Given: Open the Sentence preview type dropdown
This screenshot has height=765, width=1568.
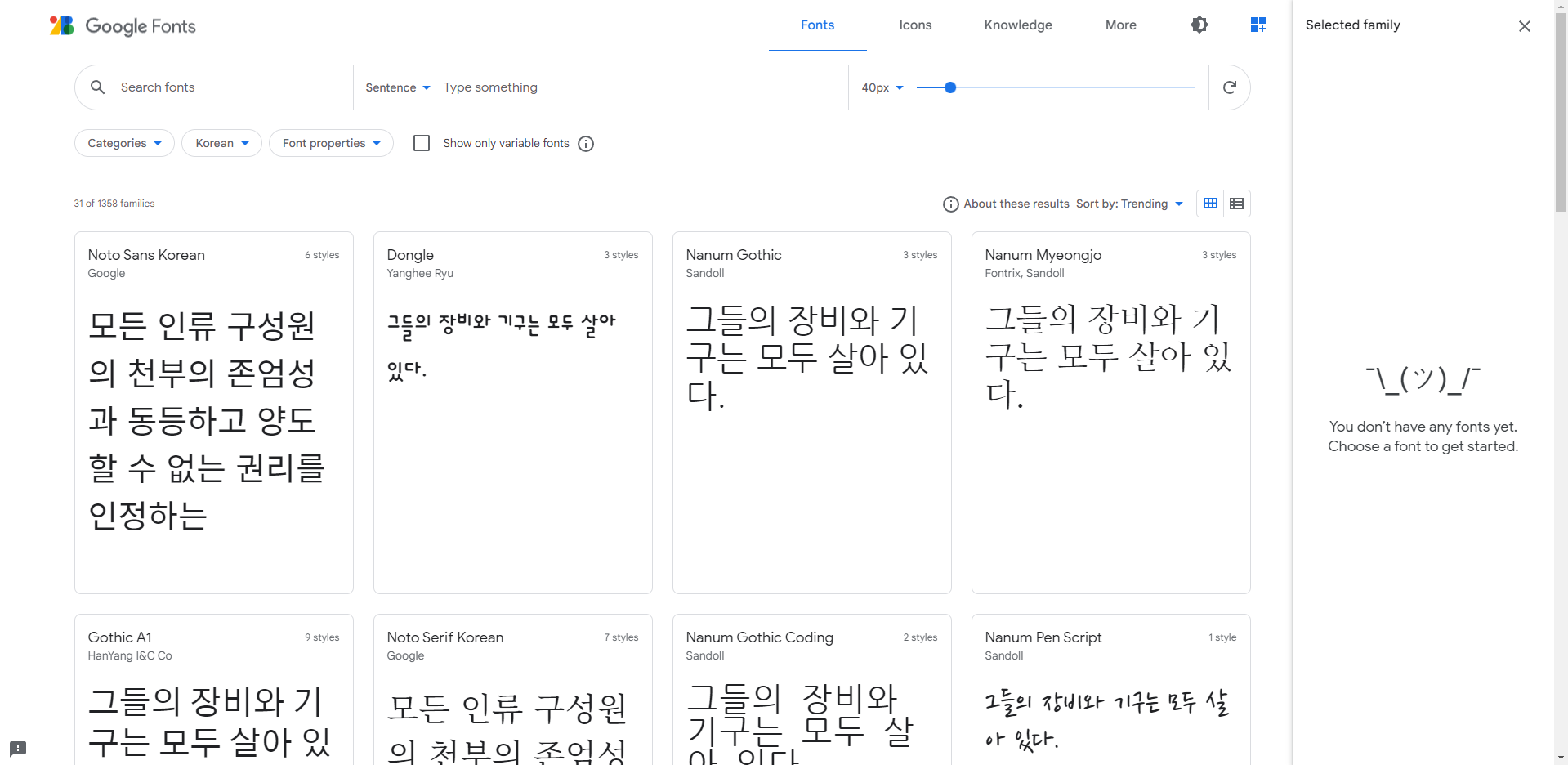Looking at the screenshot, I should [397, 87].
